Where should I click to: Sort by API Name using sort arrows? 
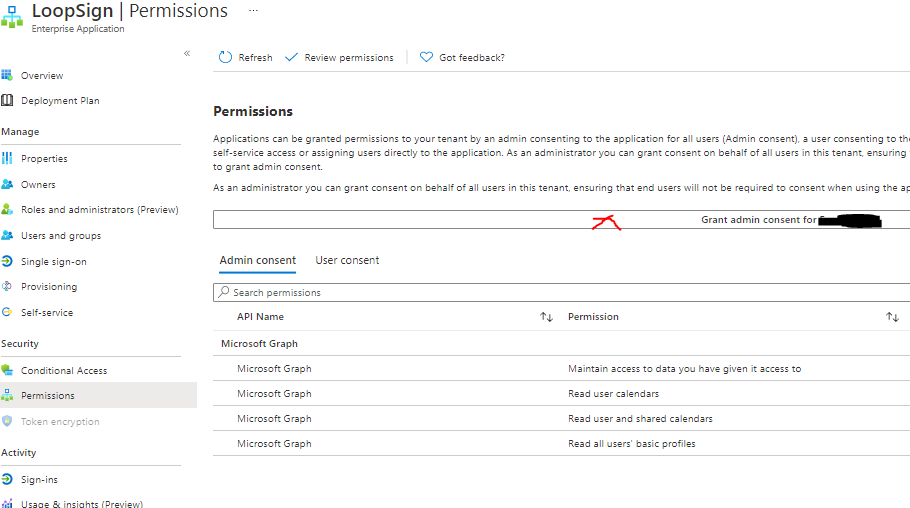coord(546,316)
